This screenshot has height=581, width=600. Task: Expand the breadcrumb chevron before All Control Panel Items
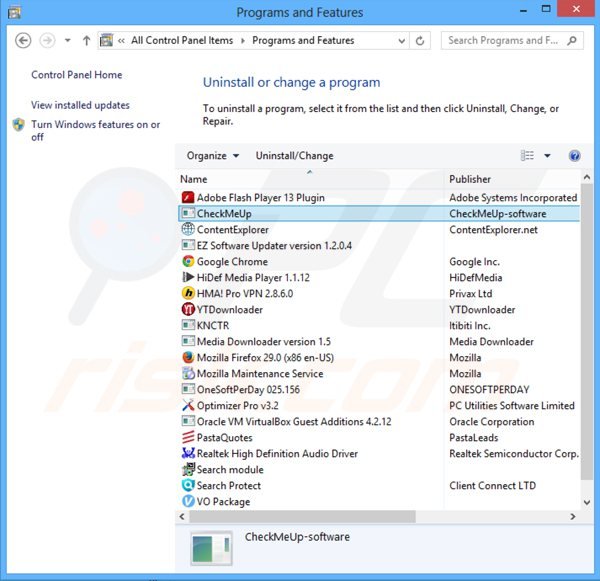pos(121,41)
